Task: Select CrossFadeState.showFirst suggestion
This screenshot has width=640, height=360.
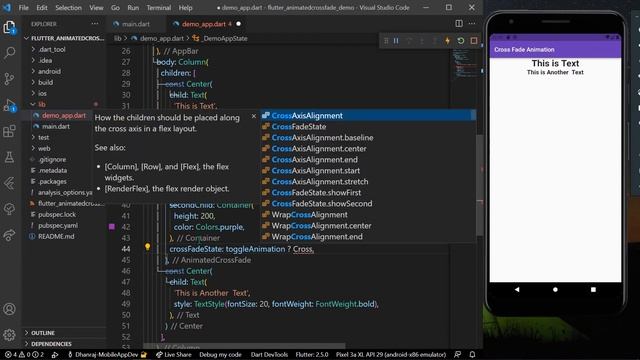Action: pos(368,193)
